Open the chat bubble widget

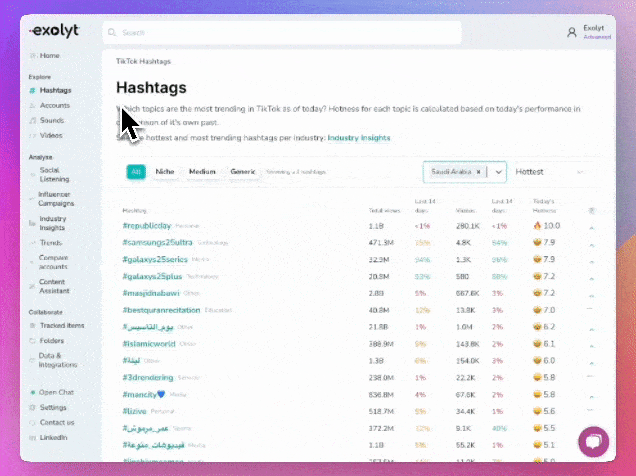click(593, 442)
